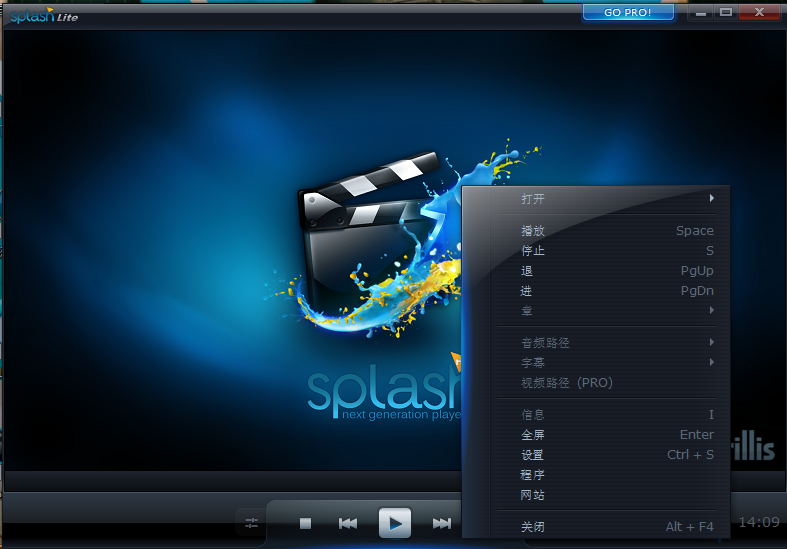Maximize the Splash player window

click(x=726, y=12)
